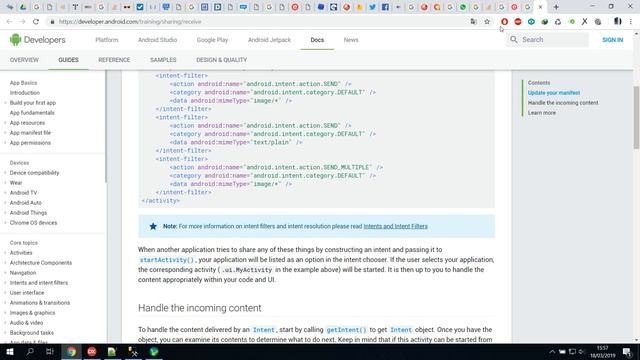
Task: Open Chrome OS devices in sidebar
Action: pos(33,223)
